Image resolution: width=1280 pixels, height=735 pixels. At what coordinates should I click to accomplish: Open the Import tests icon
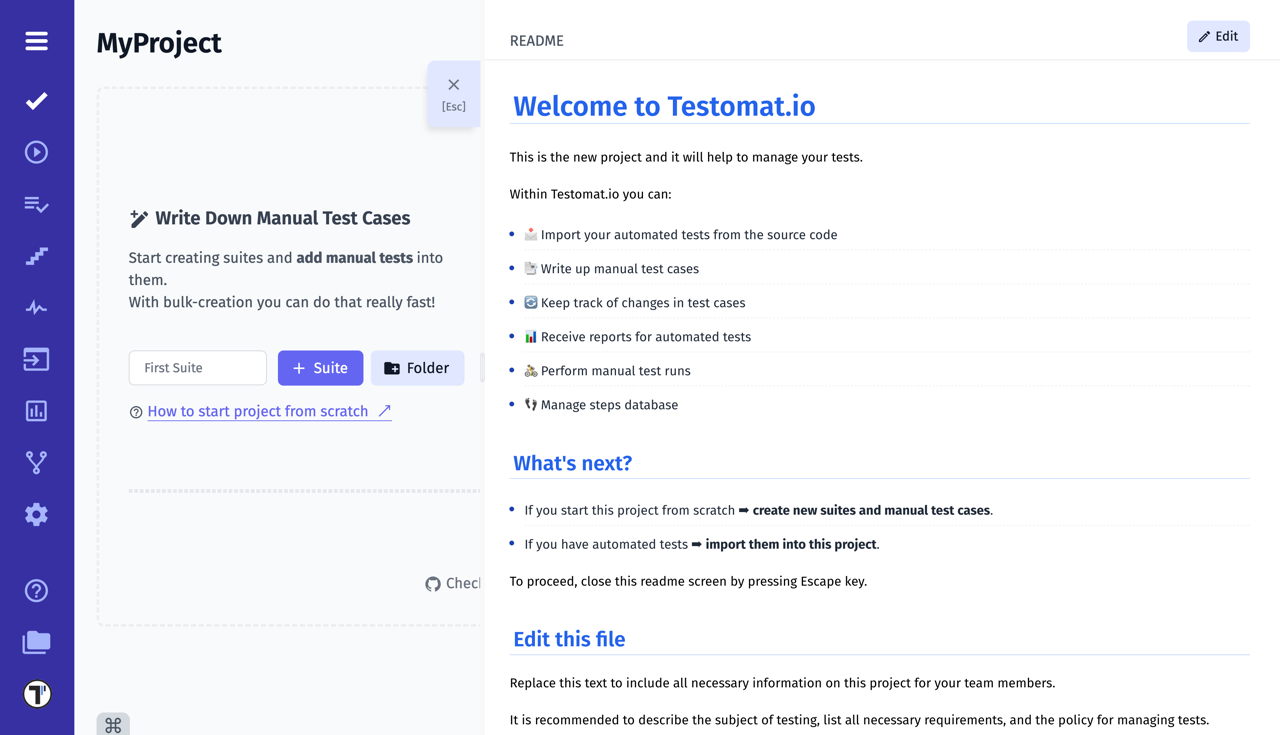[x=36, y=359]
